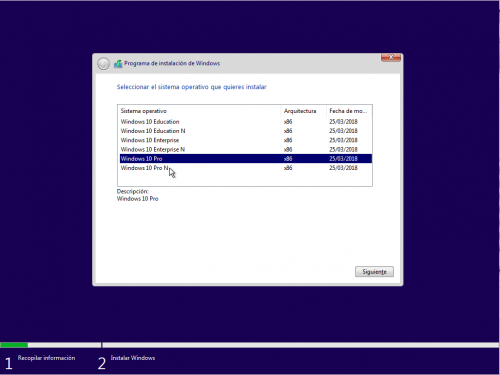Click the Descripción text Windows 10 Pro
This screenshot has width=500, height=375.
point(138,199)
